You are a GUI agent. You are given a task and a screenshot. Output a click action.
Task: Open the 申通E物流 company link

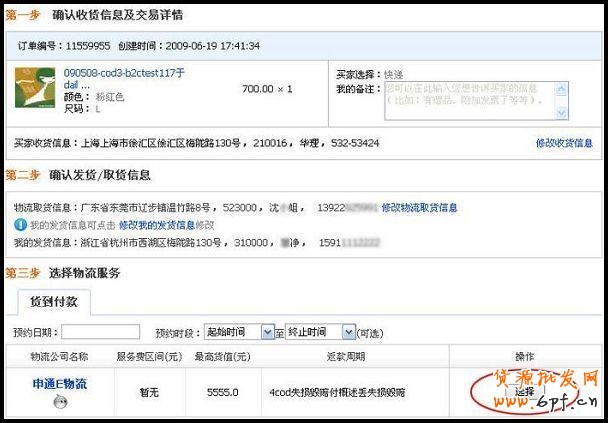[60, 384]
